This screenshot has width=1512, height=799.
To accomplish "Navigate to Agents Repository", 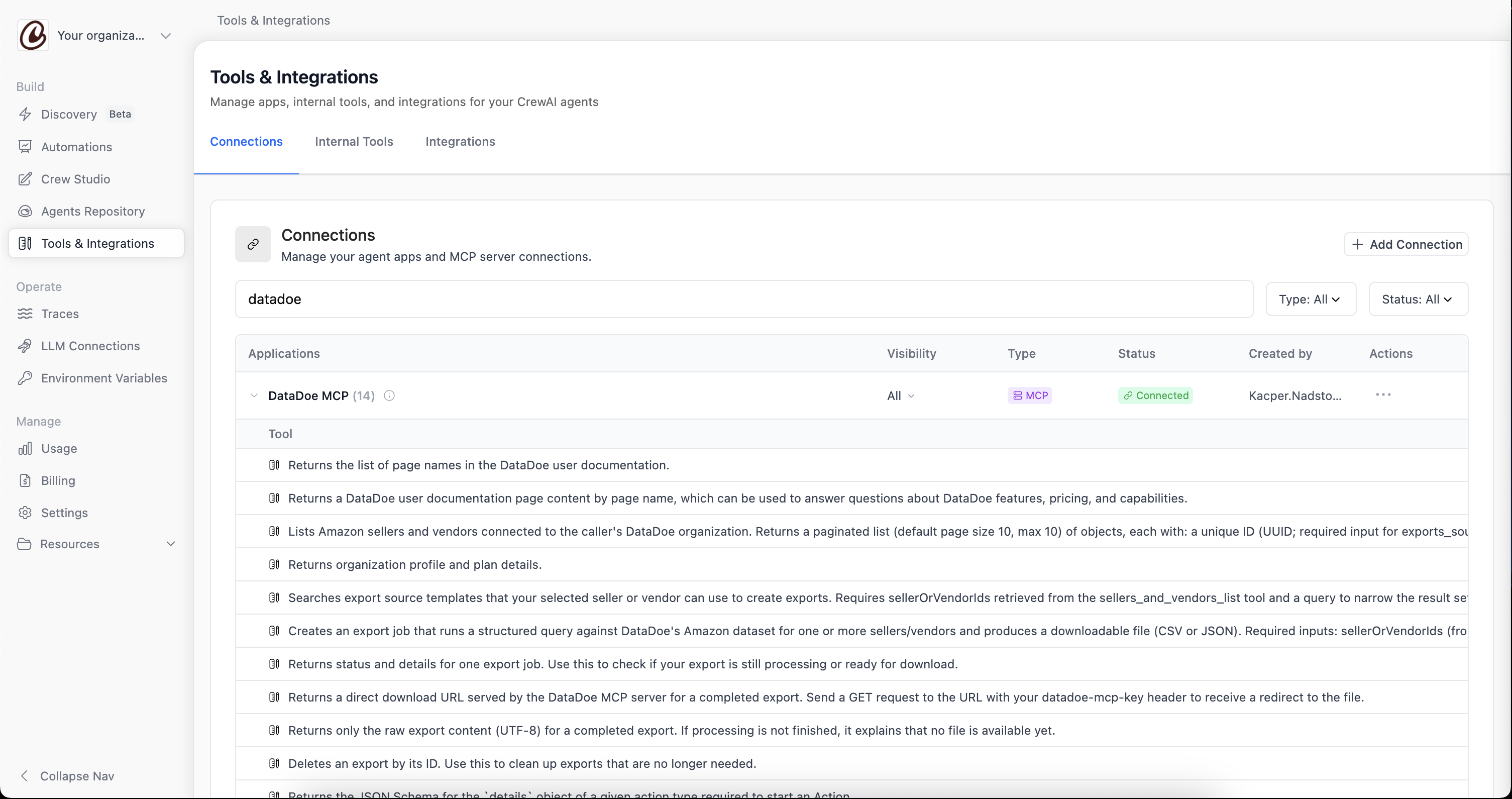I will [x=93, y=212].
